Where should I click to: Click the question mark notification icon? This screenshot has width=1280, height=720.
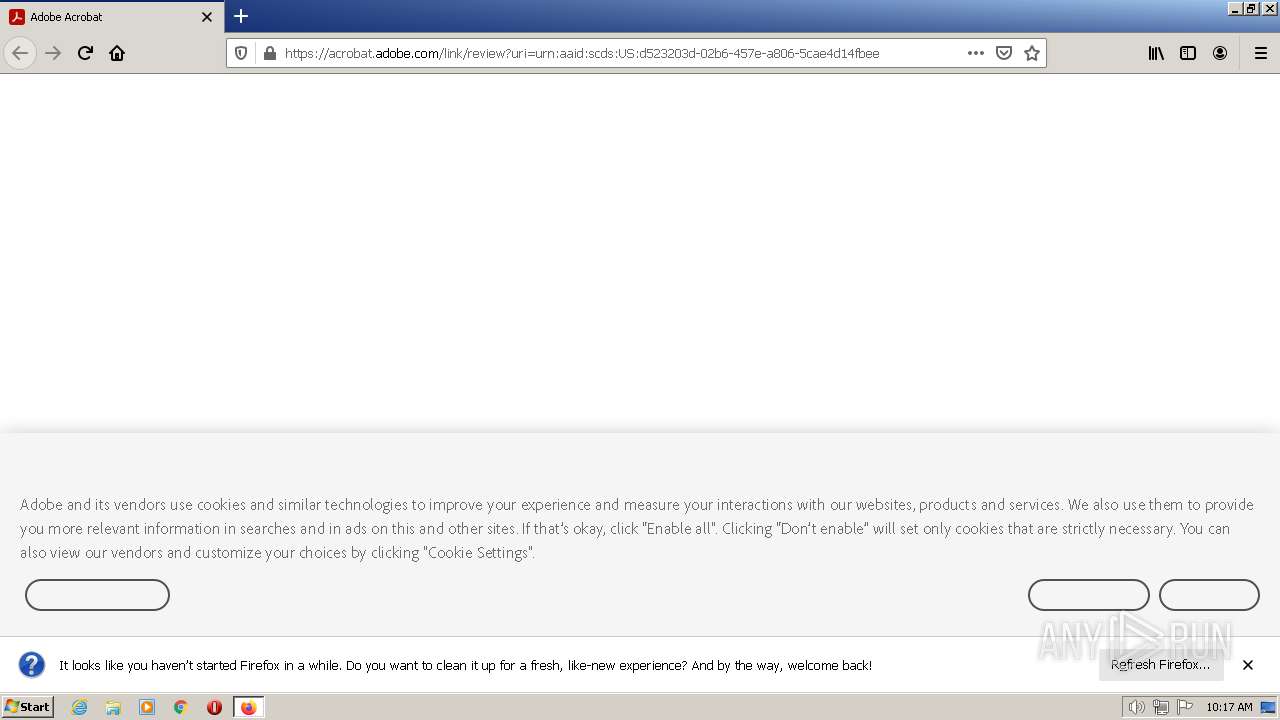point(32,665)
